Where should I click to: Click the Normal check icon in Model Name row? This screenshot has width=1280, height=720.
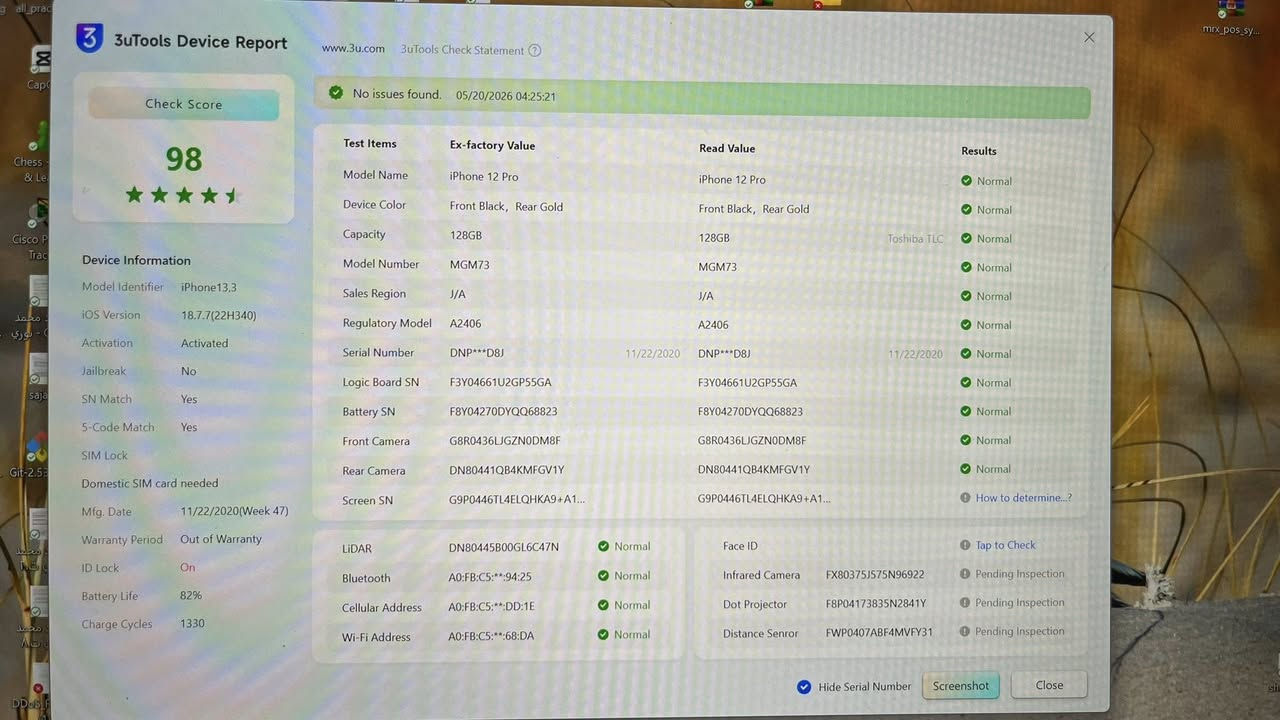[966, 181]
